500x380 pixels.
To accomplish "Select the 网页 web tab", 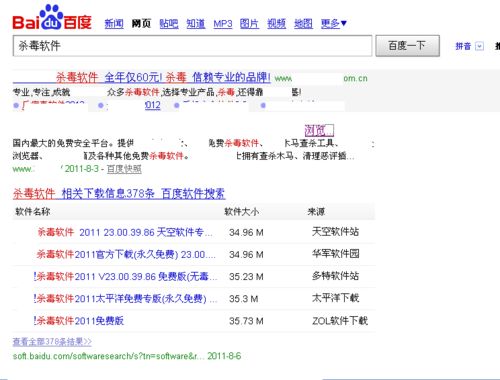I will pos(141,24).
